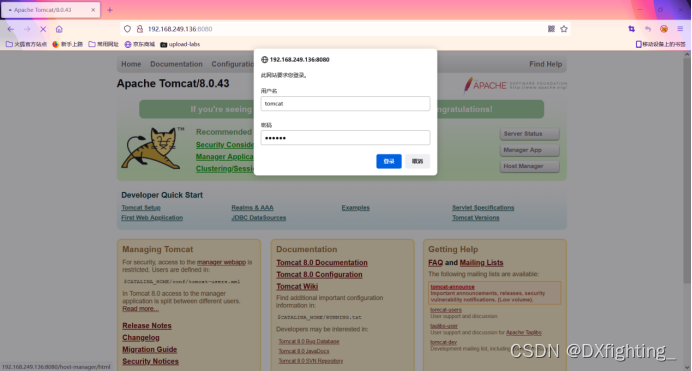Open the First Web Application link
The width and height of the screenshot is (692, 371).
point(152,218)
